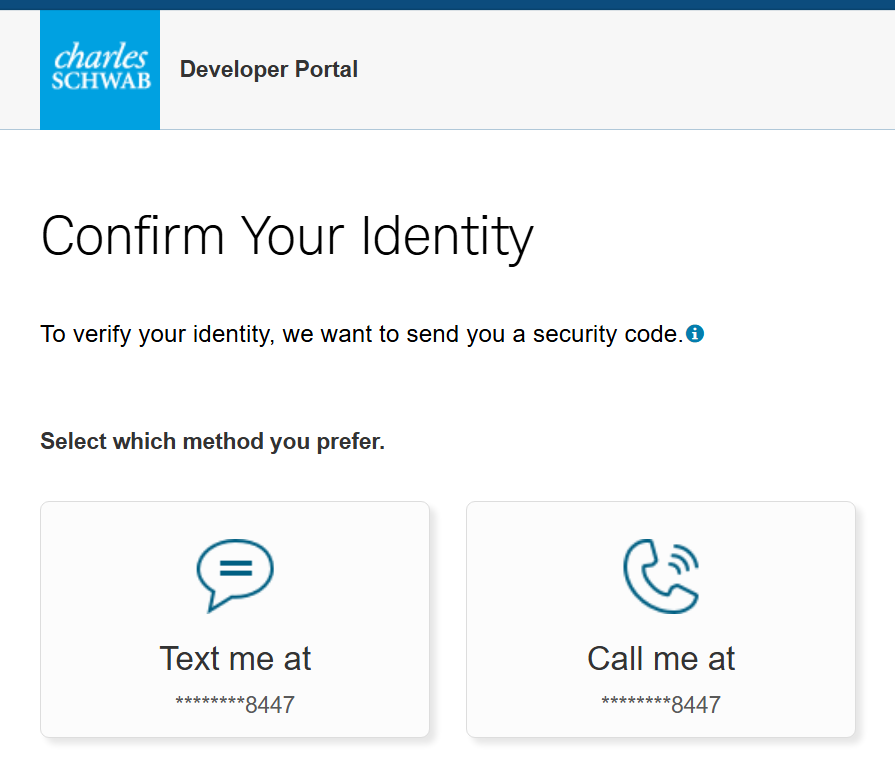Click masked number under Call me at
This screenshot has width=895, height=778.
click(661, 705)
